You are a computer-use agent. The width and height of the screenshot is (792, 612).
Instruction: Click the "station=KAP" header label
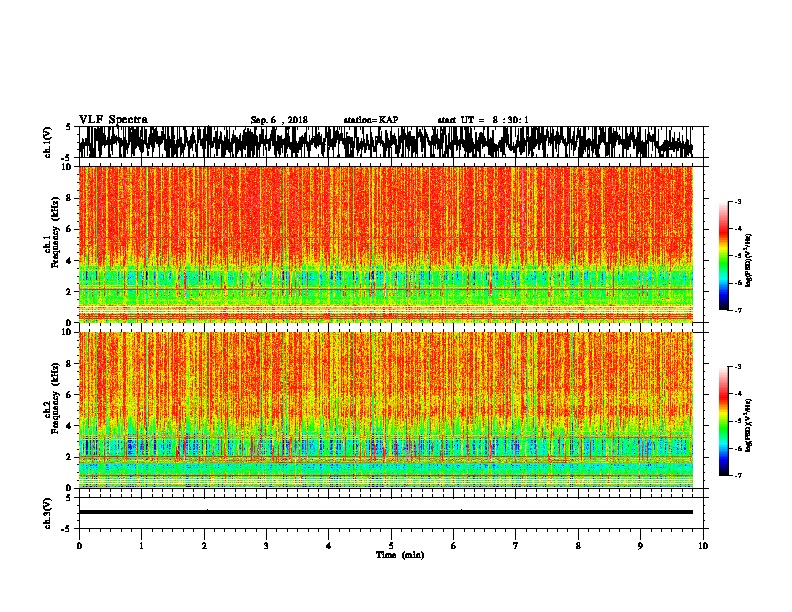[x=371, y=120]
